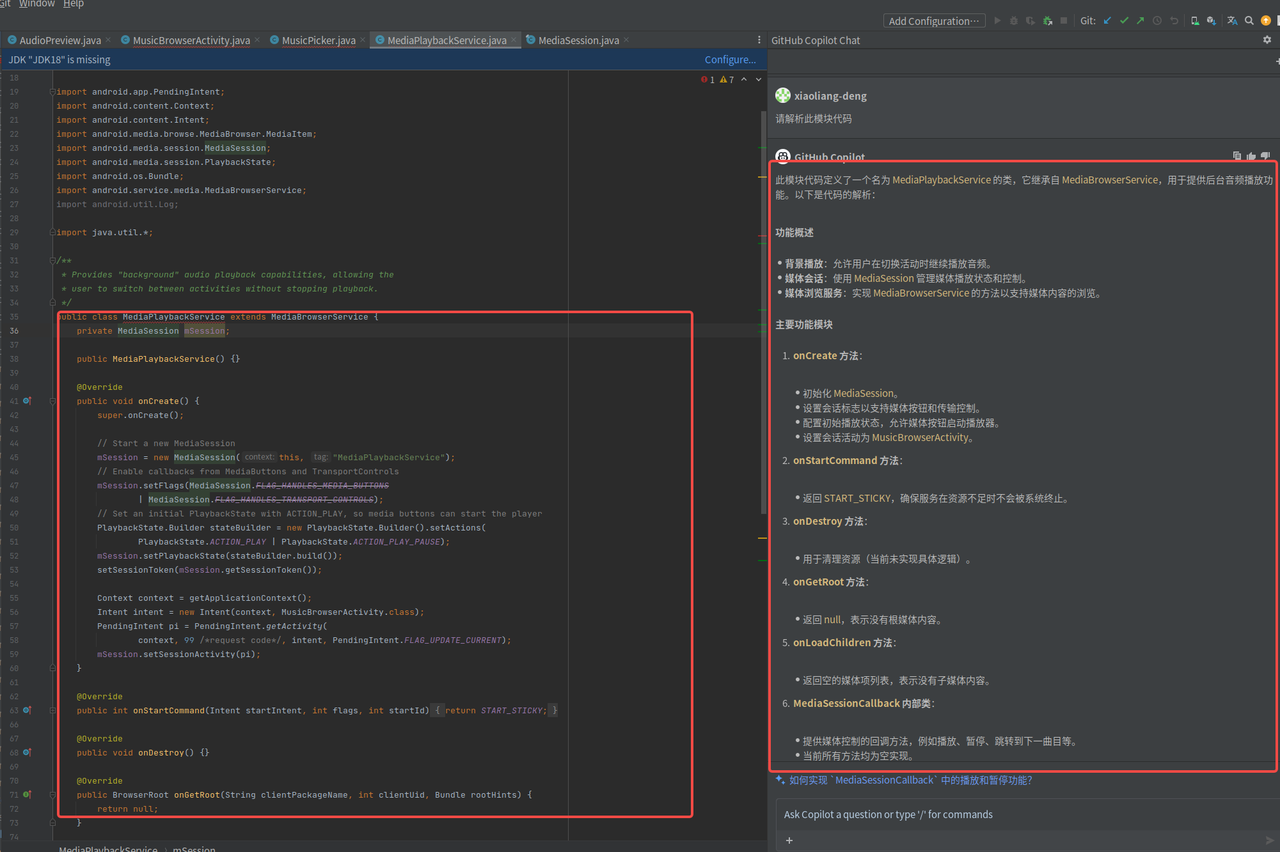Click the Git Rollback undo icon

point(1174,20)
